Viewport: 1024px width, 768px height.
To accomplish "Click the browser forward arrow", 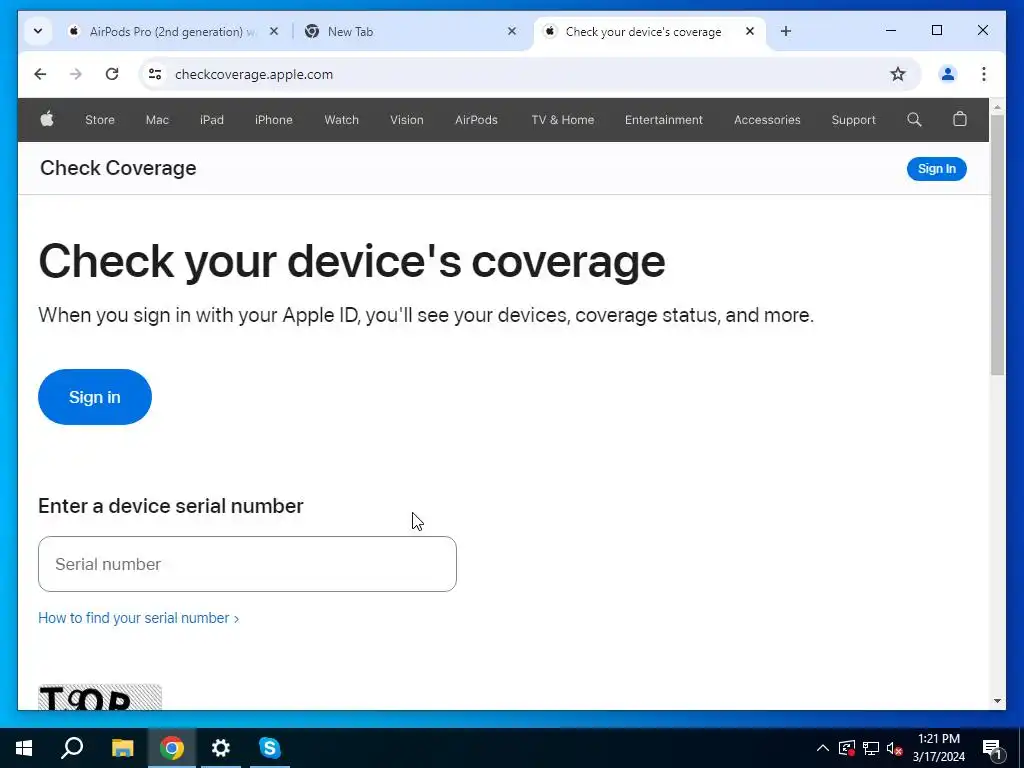I will pos(76,74).
